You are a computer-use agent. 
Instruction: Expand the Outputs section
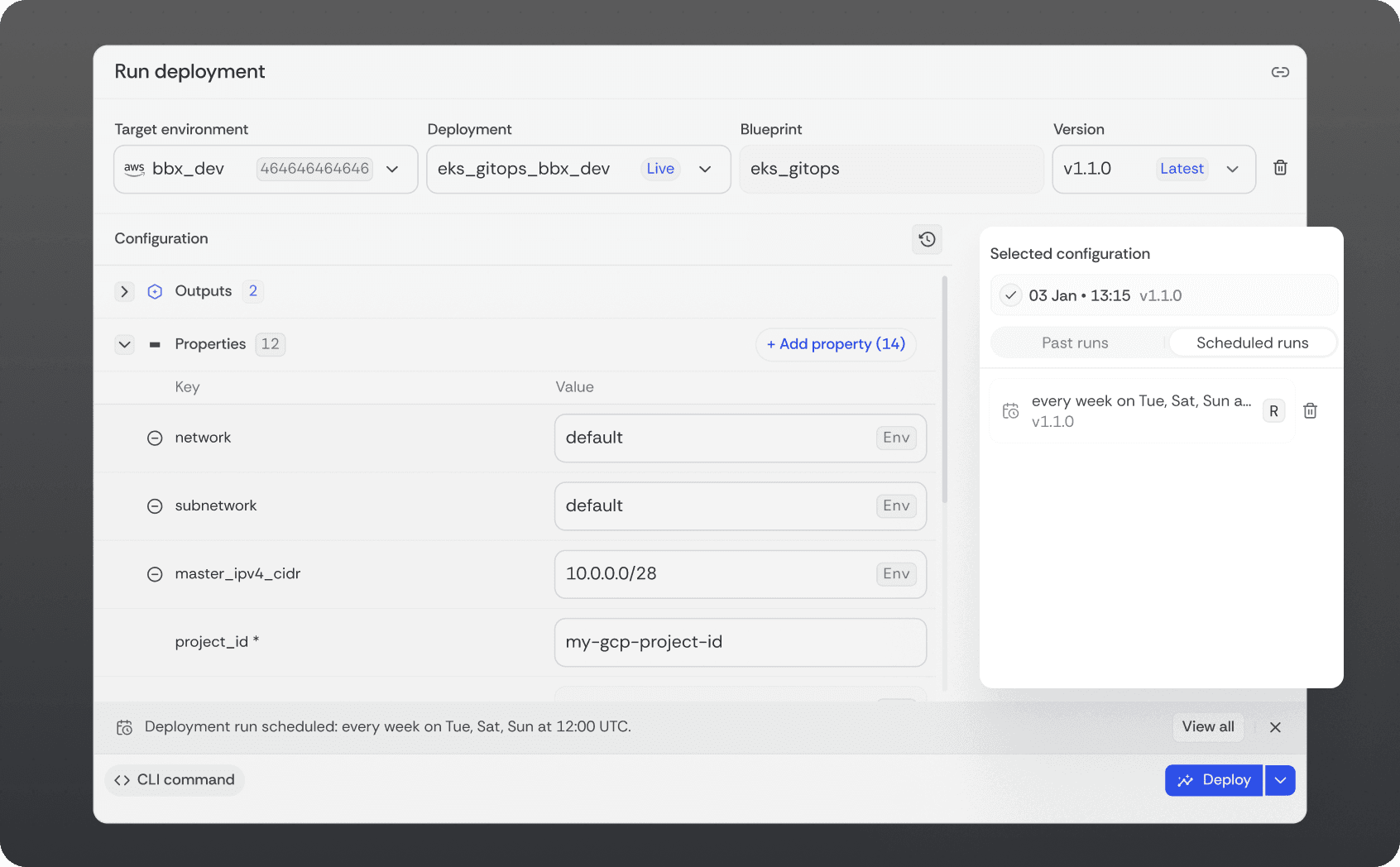pyautogui.click(x=125, y=291)
